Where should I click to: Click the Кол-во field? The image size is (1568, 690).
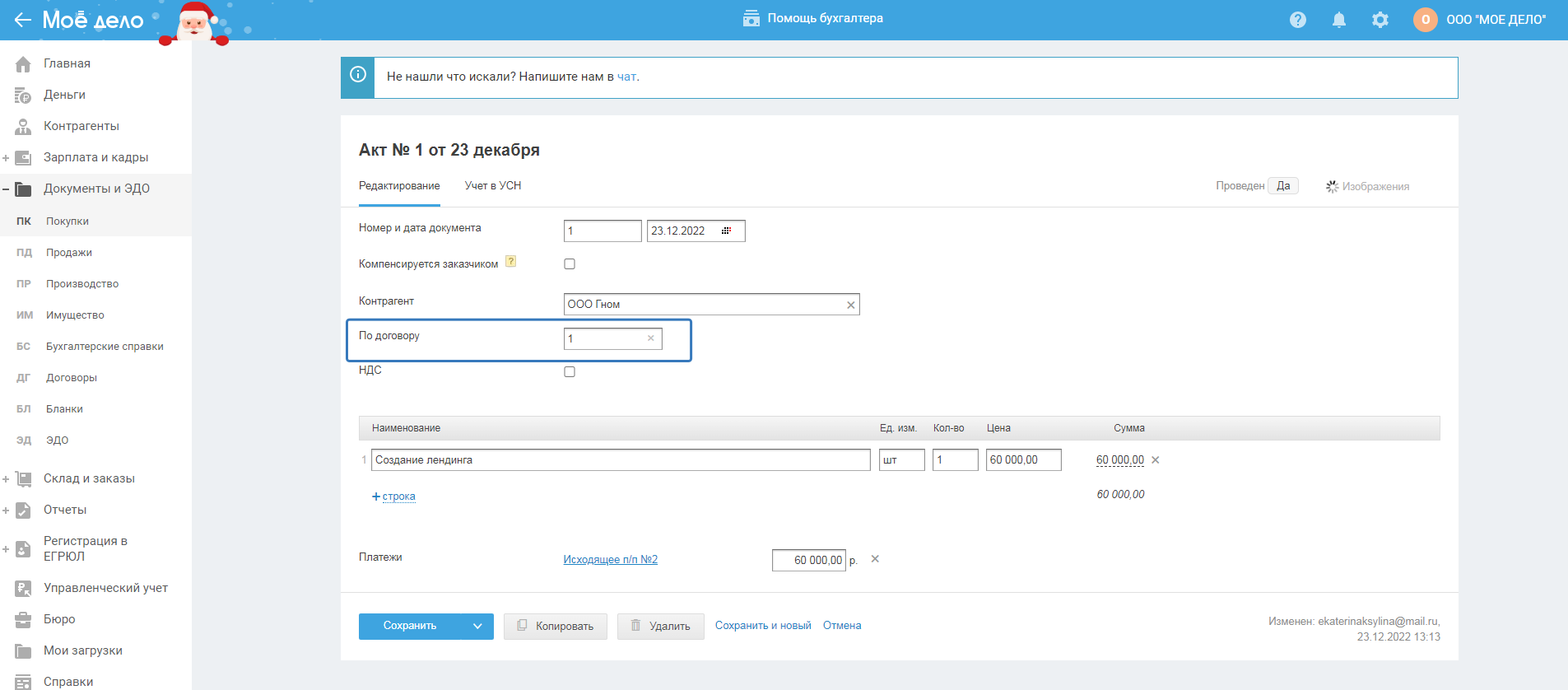pyautogui.click(x=956, y=460)
